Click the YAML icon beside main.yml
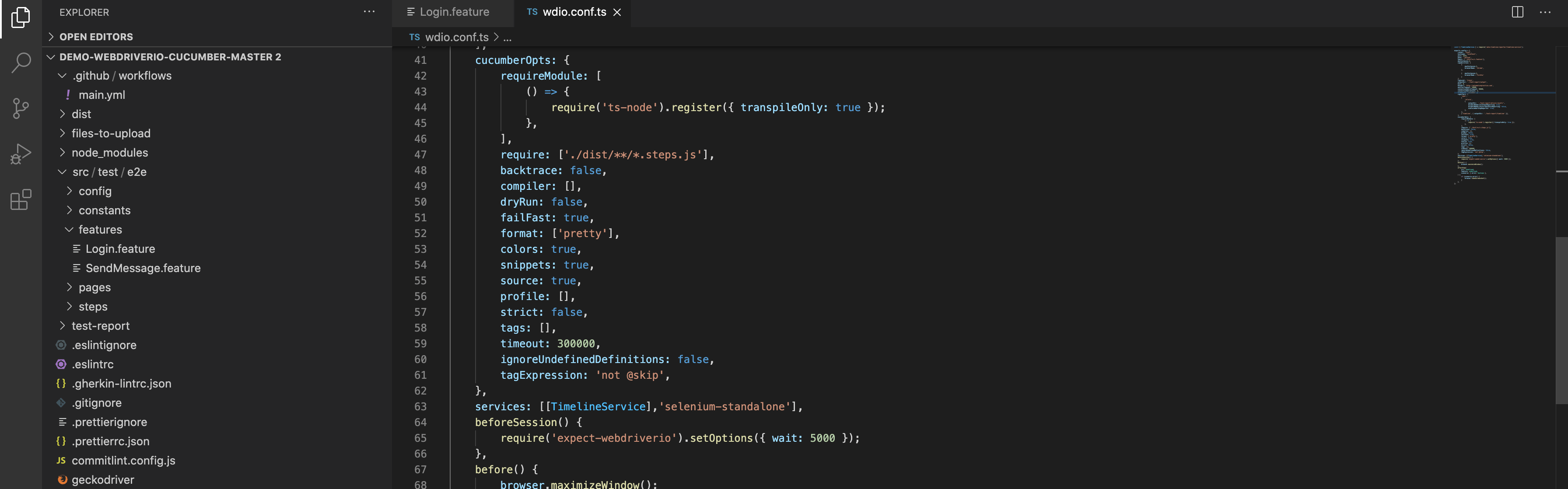 coord(68,95)
